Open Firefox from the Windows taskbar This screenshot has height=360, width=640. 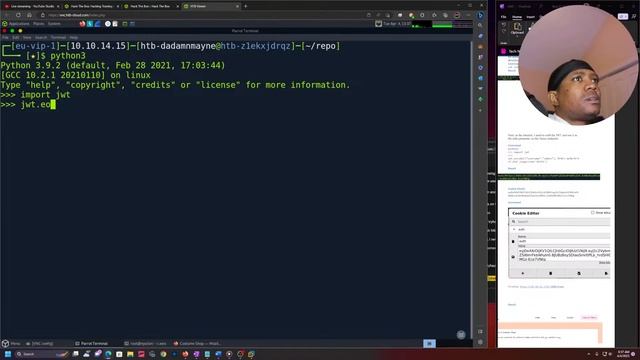(x=185, y=354)
